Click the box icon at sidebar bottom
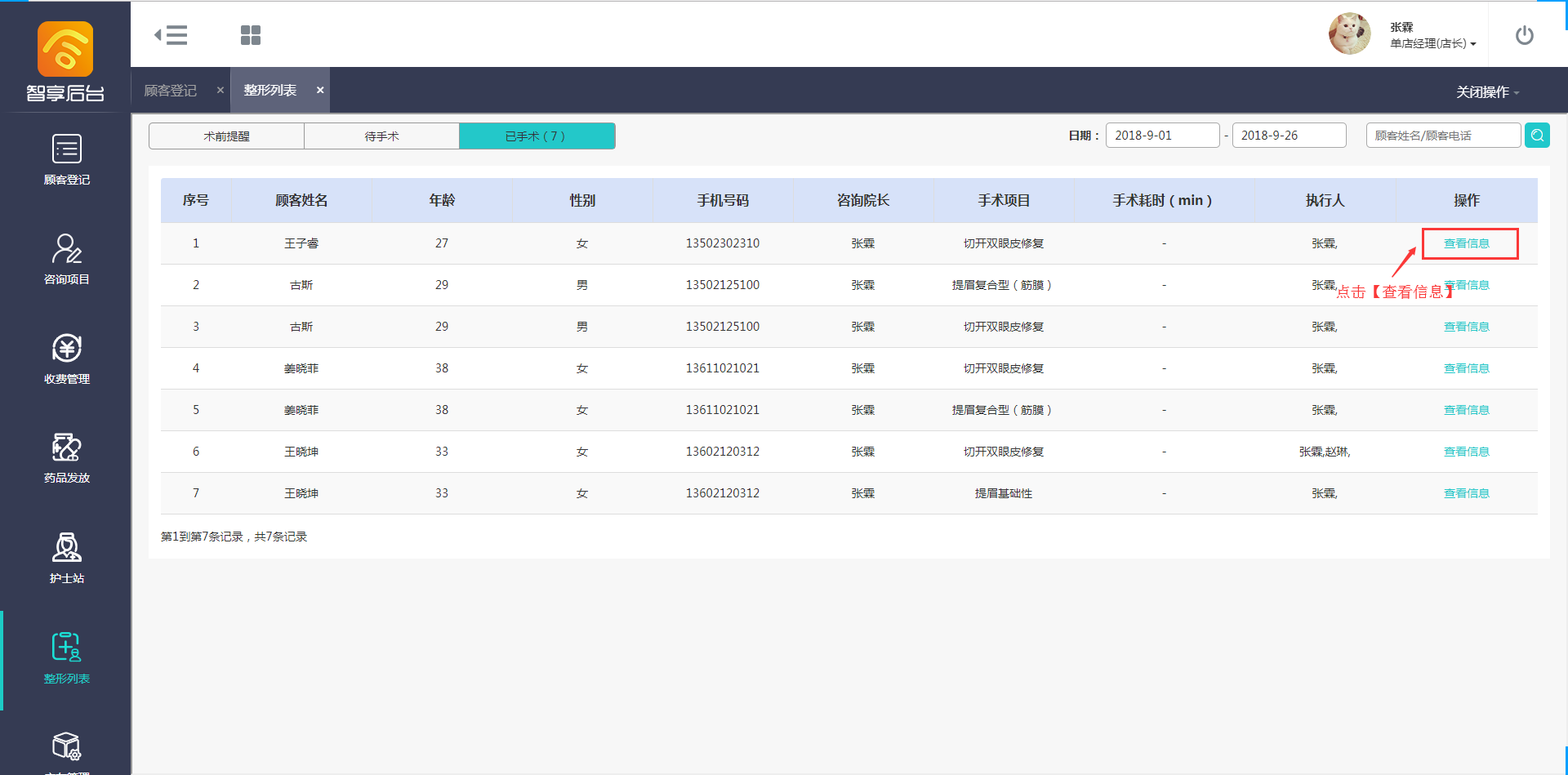Image resolution: width=1568 pixels, height=775 pixels. click(x=66, y=746)
